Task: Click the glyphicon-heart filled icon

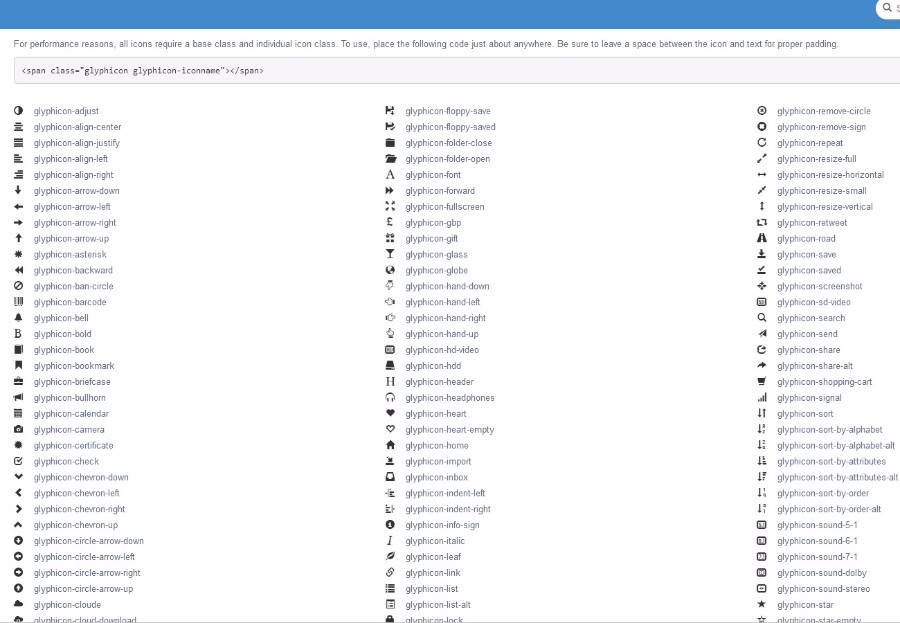Action: tap(390, 413)
